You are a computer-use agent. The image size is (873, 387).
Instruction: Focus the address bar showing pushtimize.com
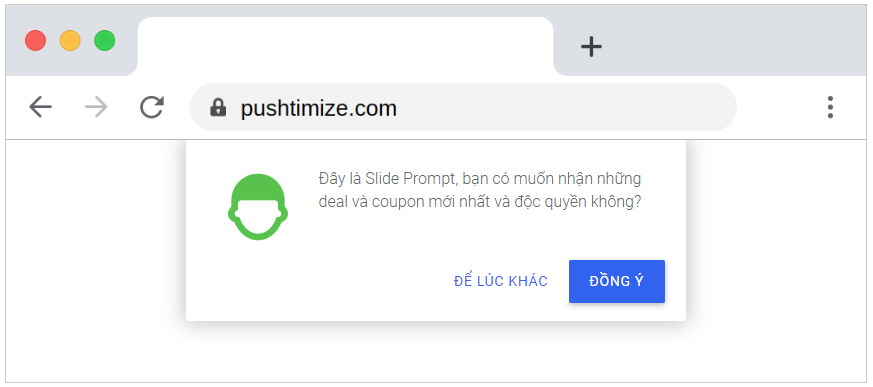pyautogui.click(x=463, y=107)
